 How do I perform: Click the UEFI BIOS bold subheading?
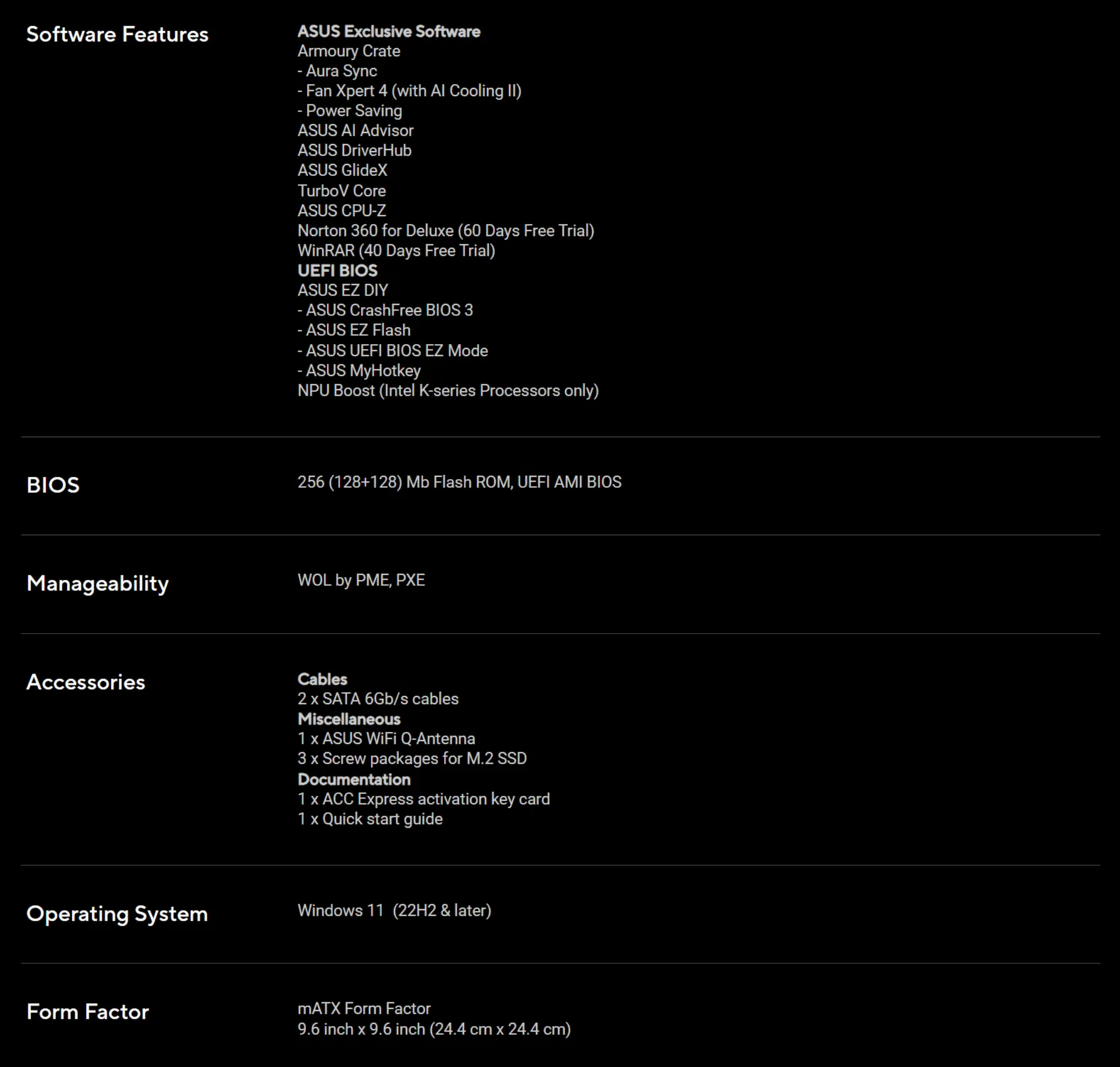pos(337,271)
